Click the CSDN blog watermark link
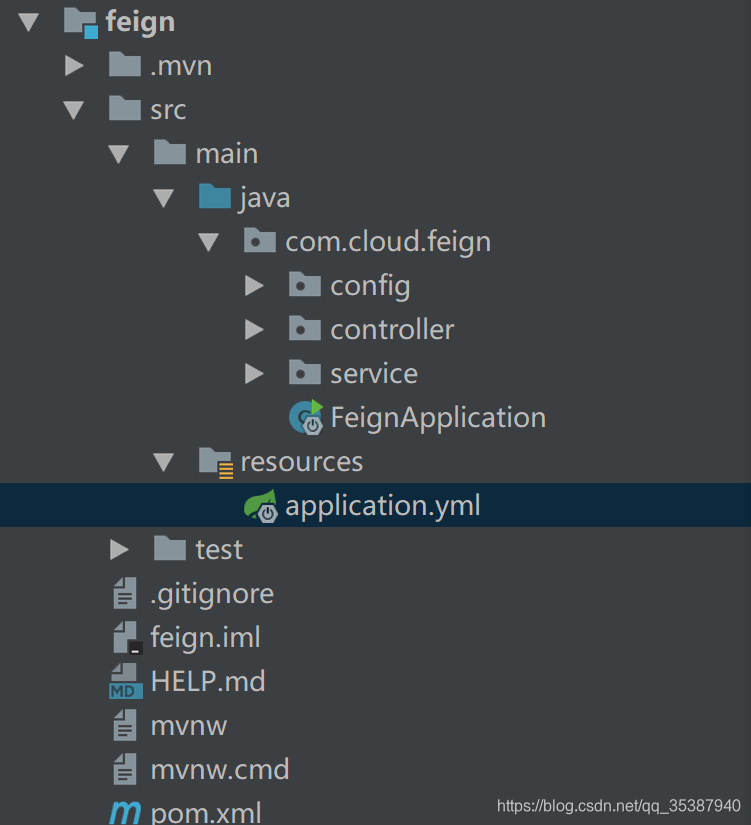This screenshot has width=751, height=825. [622, 803]
